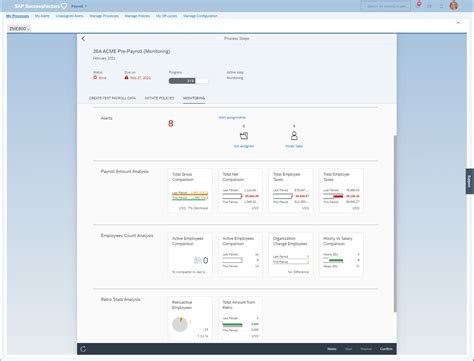Screen dimensions: 474x361
Task: Click the vertical scrollbar of the panel
Action: pyautogui.click(x=395, y=223)
